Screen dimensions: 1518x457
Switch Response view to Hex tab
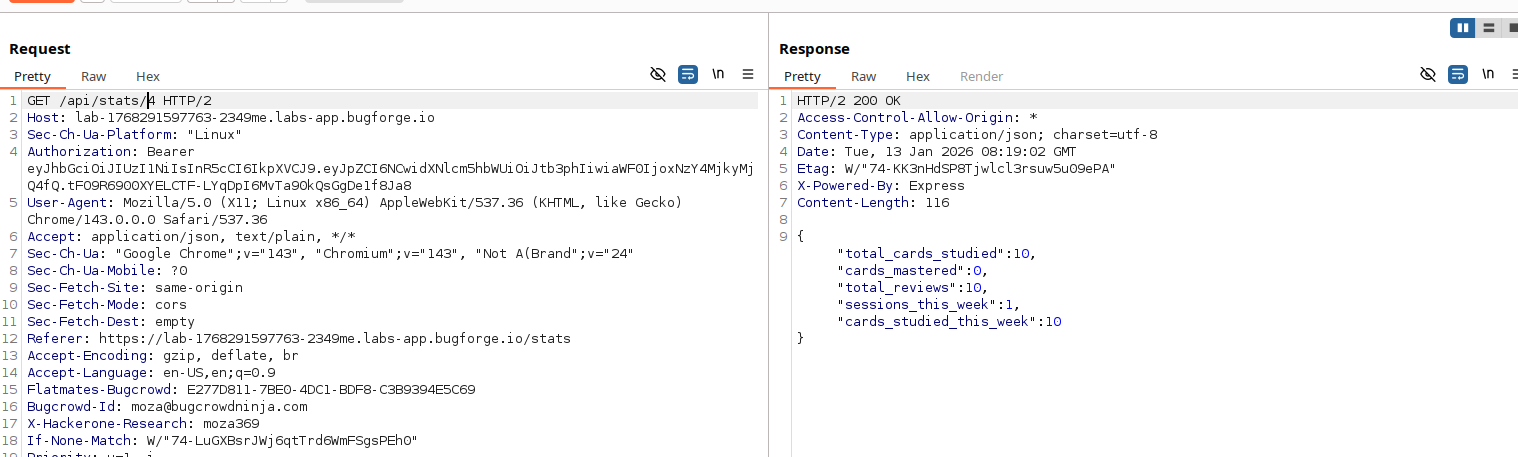[918, 76]
